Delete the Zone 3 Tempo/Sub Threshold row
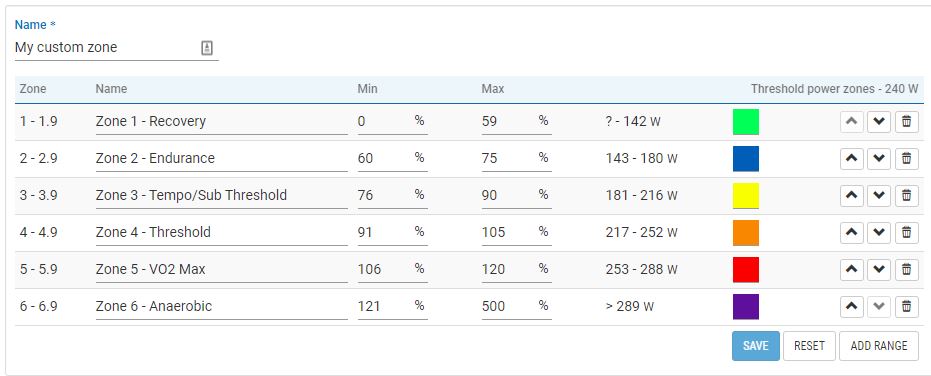Image resolution: width=931 pixels, height=376 pixels. 906,195
